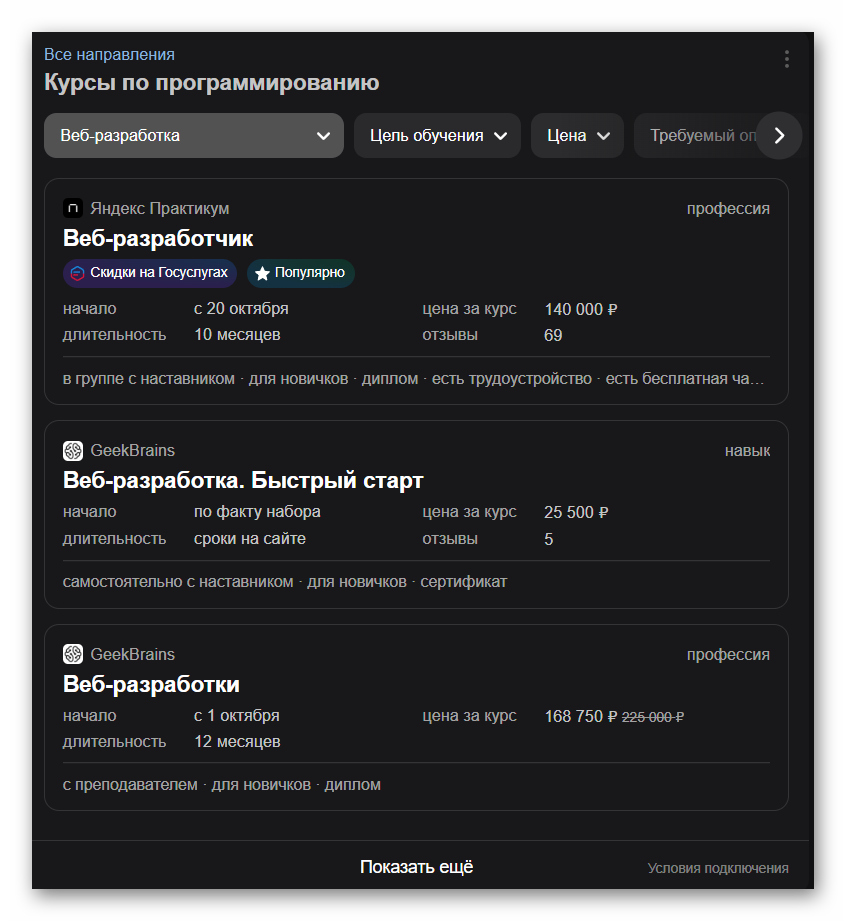The image size is (846, 921).
Task: Click the Скидки на Госуслугах badge
Action: (150, 273)
